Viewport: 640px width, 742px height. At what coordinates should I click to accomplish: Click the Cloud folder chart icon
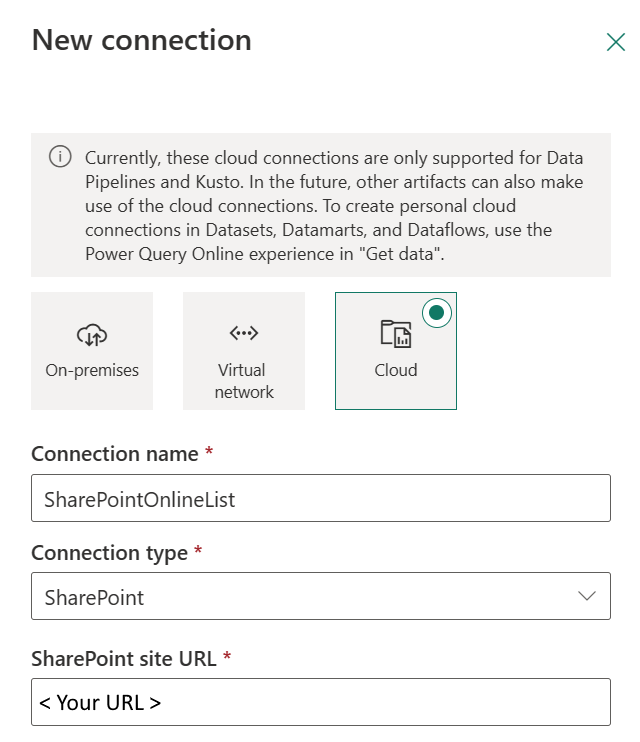click(x=396, y=334)
